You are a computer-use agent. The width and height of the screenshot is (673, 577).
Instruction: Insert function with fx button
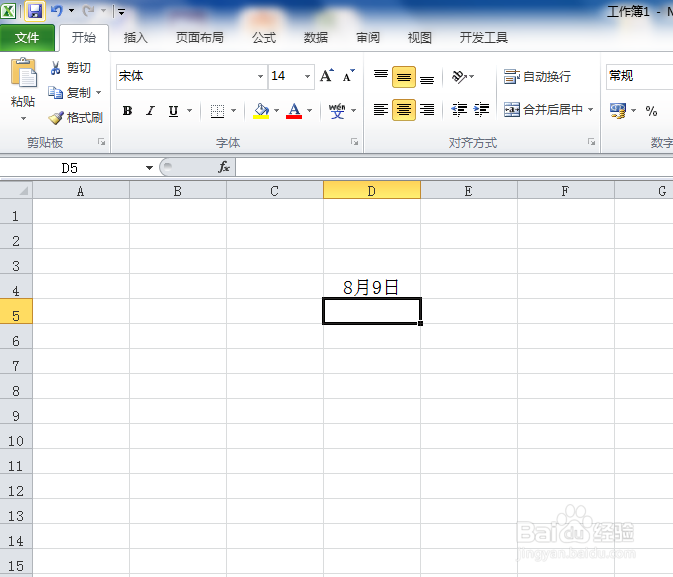pos(224,167)
